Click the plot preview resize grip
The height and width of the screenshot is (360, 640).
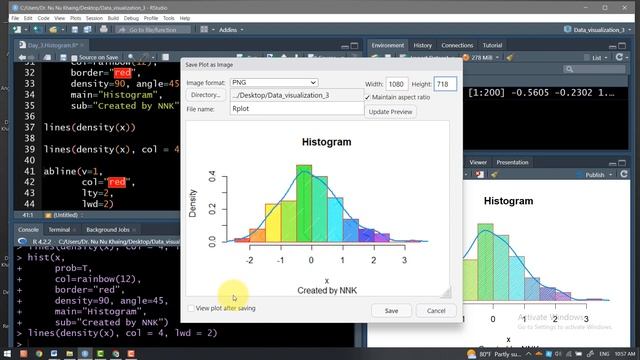[x=446, y=291]
